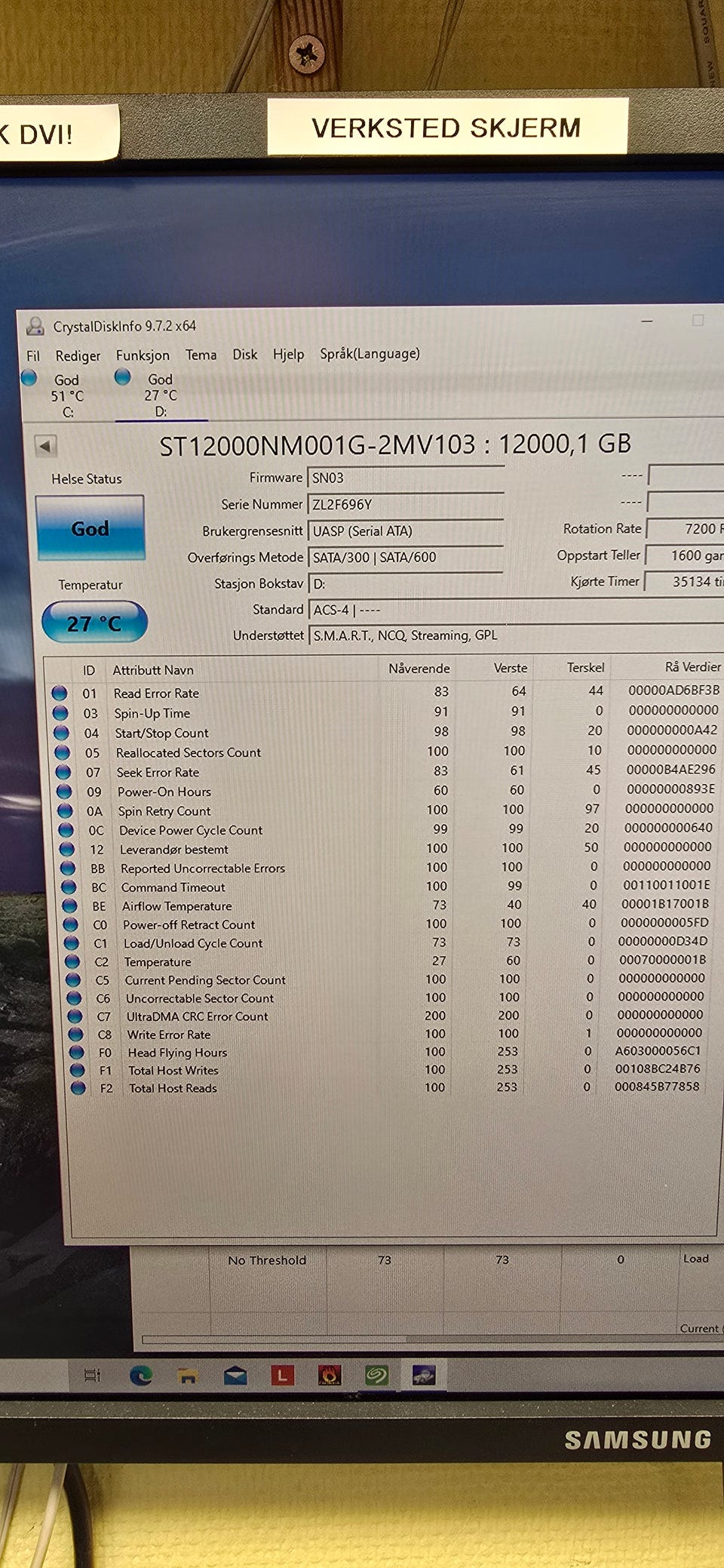
Task: Click the Verste column header
Action: click(x=511, y=668)
